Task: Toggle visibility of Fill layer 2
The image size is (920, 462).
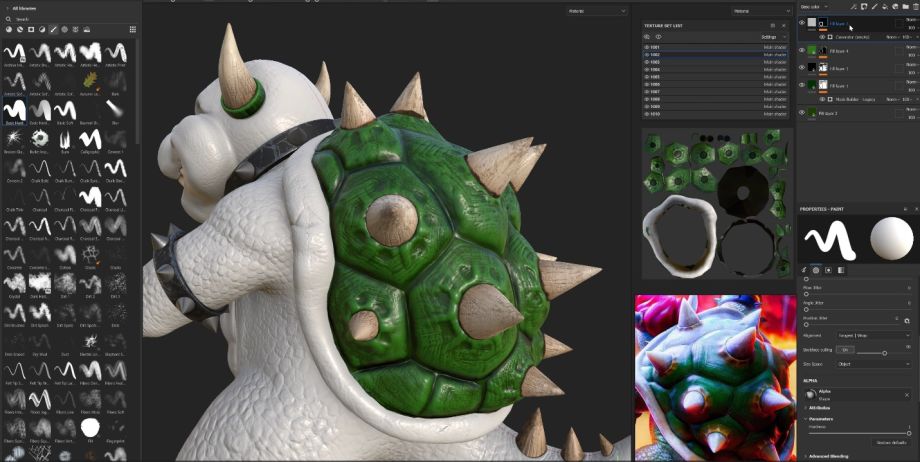Action: [x=802, y=112]
